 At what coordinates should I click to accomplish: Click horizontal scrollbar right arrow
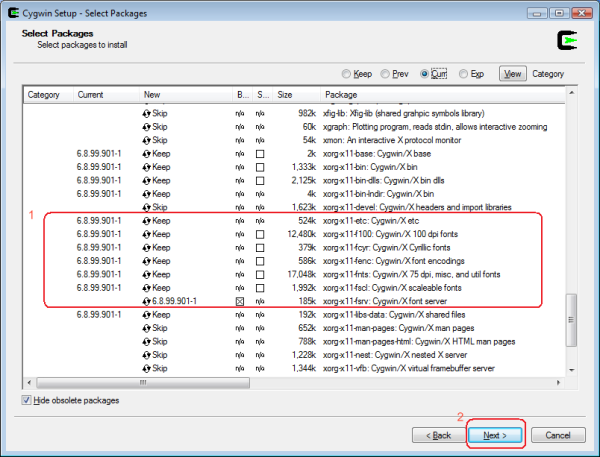[558, 382]
